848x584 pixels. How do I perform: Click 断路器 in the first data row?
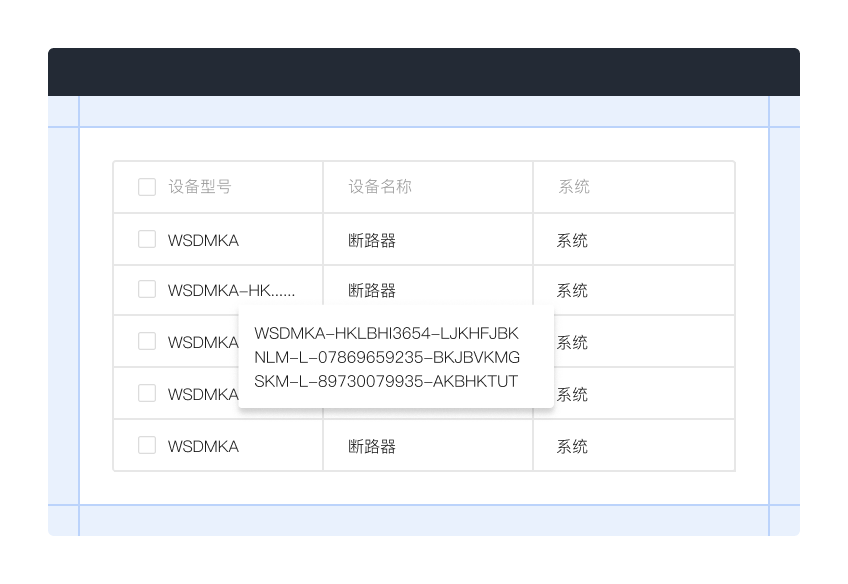click(372, 240)
